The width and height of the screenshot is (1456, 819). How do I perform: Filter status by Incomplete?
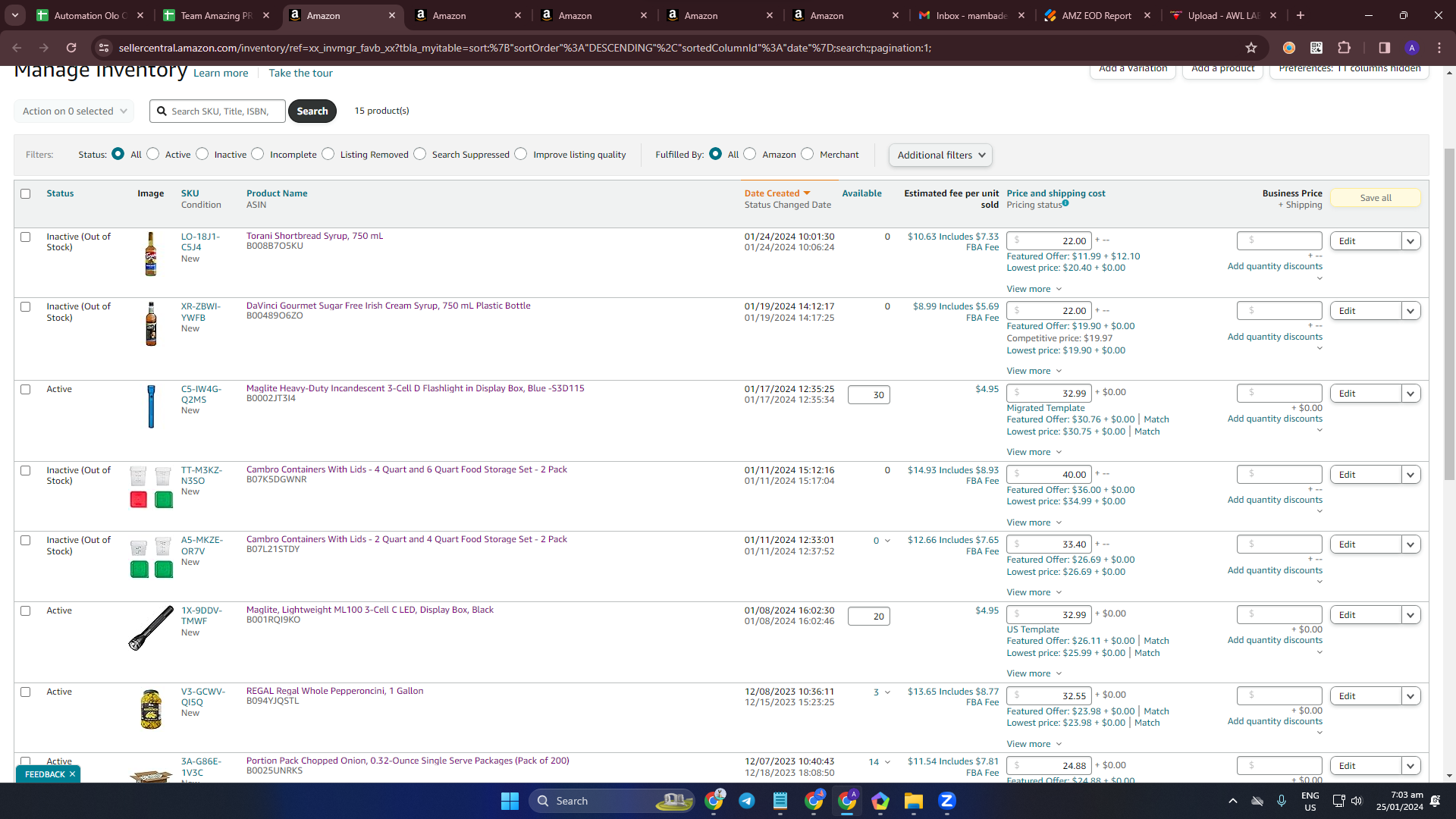(258, 154)
